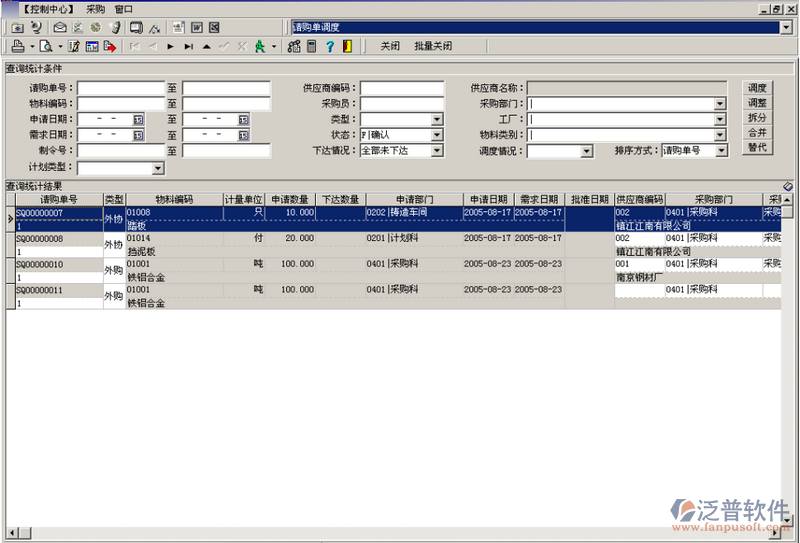Open the 采购 menu
Viewport: 800px width, 543px height.
click(95, 8)
